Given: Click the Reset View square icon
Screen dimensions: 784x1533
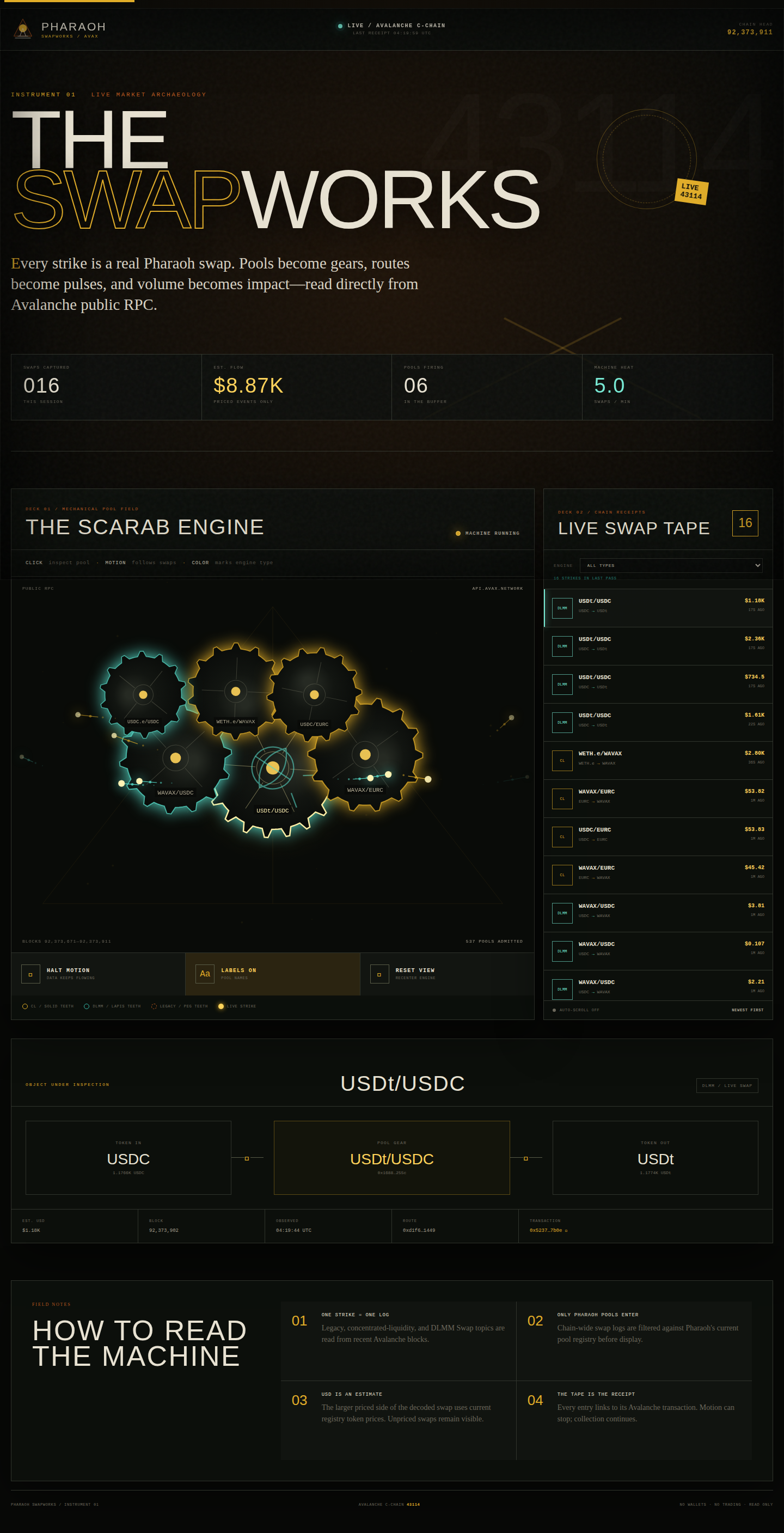Looking at the screenshot, I should pos(379,974).
